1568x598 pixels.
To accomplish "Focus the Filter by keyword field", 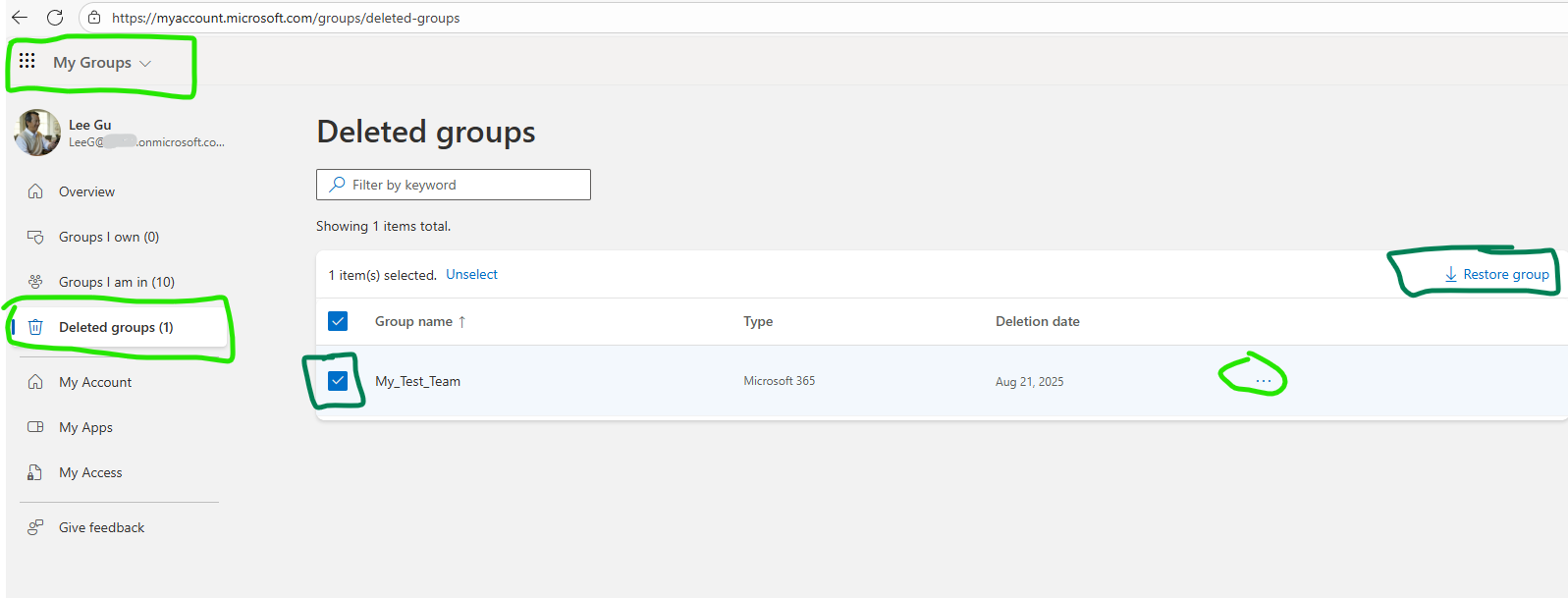I will tap(454, 185).
